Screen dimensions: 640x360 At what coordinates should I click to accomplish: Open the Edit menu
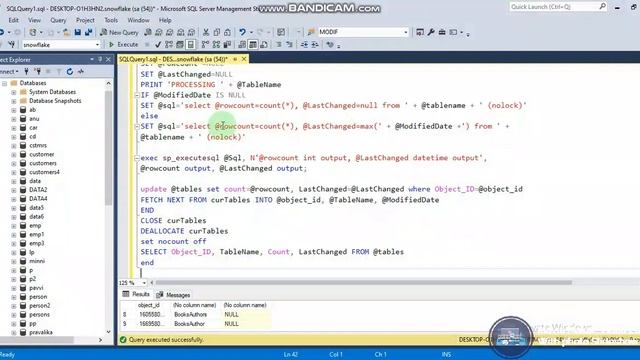tap(13, 20)
